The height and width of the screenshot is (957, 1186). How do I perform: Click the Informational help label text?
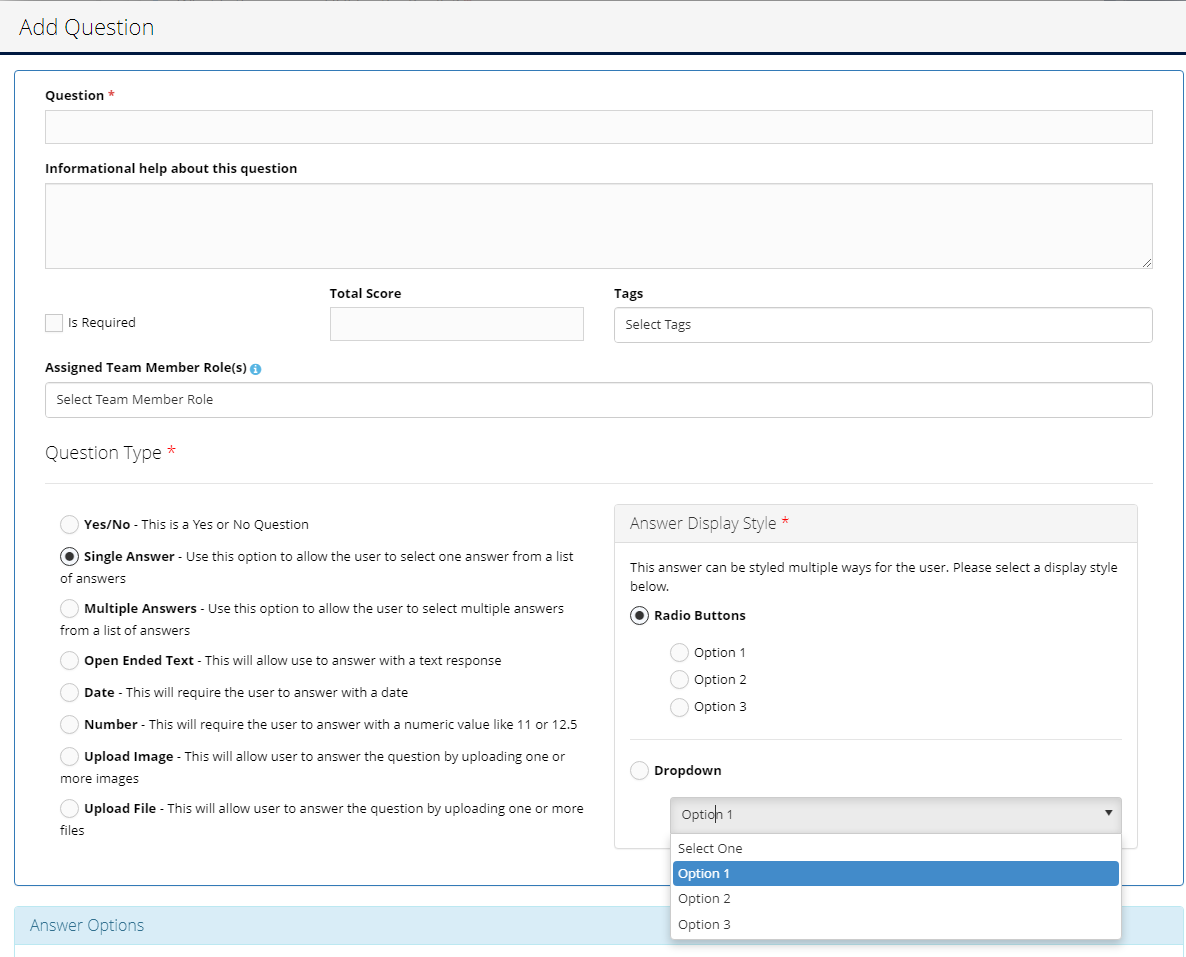point(171,169)
